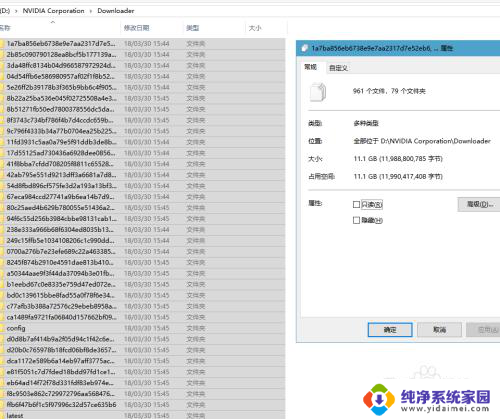
Task: Toggle the 隐藏(H) checkbox
Action: tap(356, 220)
